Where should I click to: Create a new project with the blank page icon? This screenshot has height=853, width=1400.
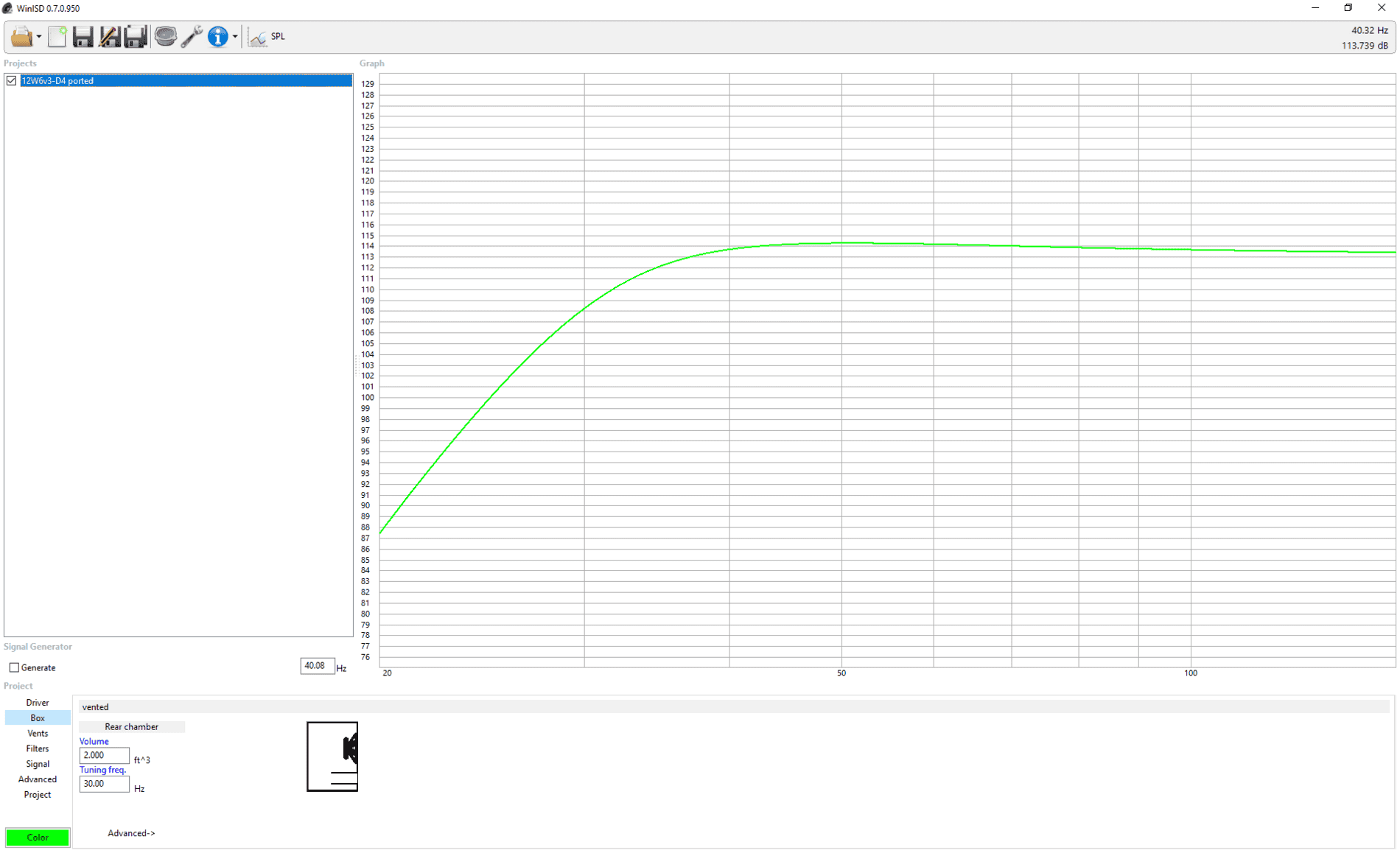click(x=57, y=36)
